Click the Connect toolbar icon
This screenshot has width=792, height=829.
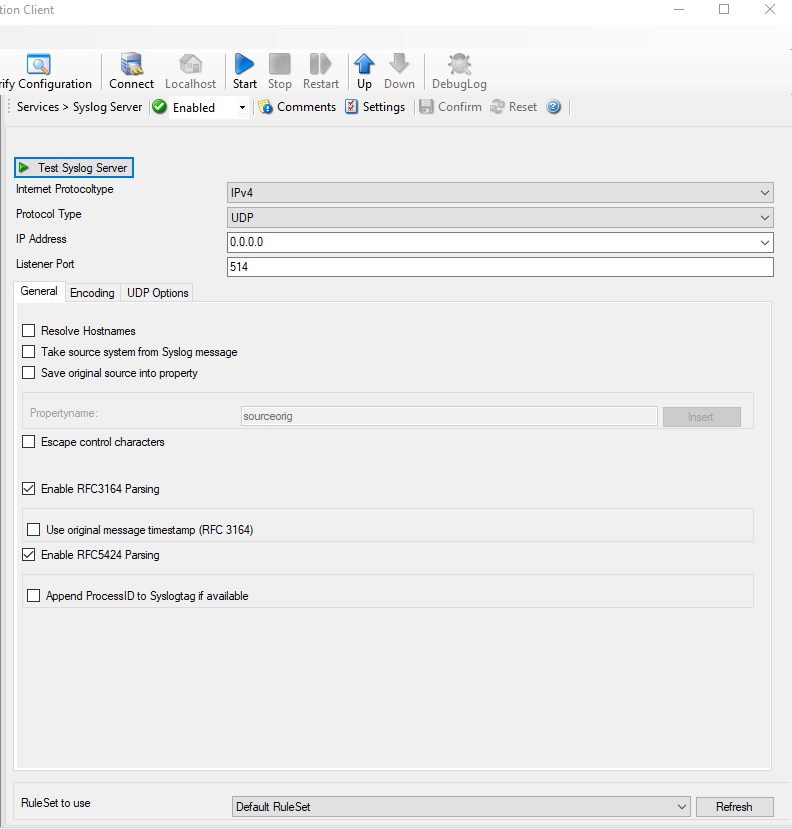[x=131, y=66]
